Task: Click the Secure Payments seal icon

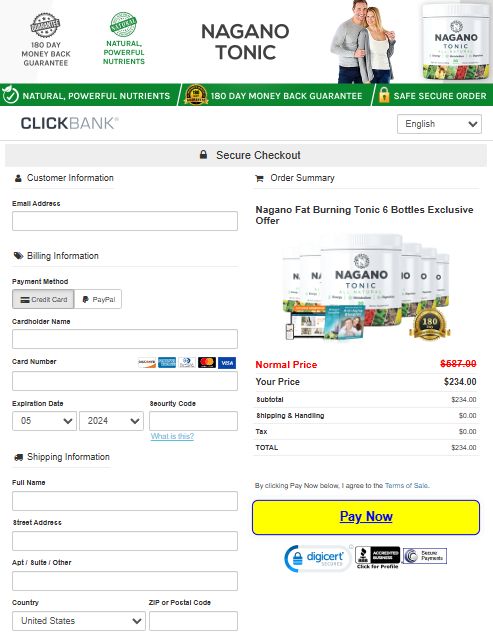Action: point(425,556)
